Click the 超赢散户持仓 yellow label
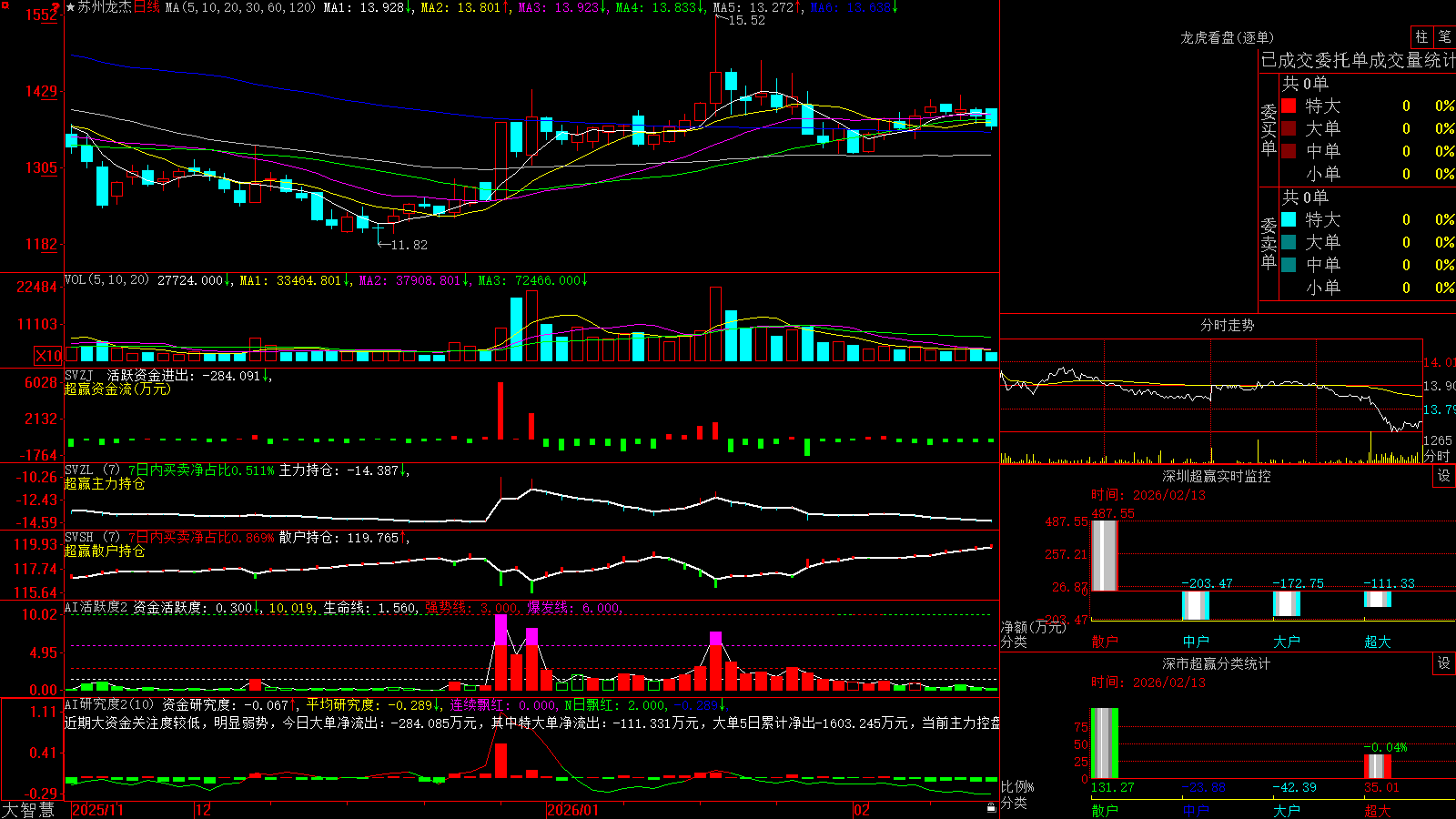This screenshot has width=1456, height=819. tap(105, 551)
